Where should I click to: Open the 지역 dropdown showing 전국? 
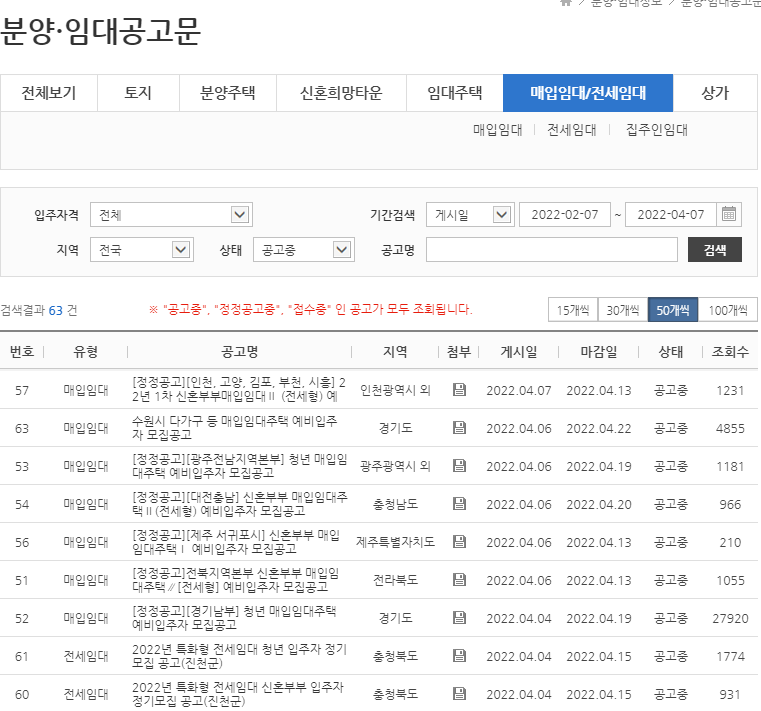click(142, 249)
